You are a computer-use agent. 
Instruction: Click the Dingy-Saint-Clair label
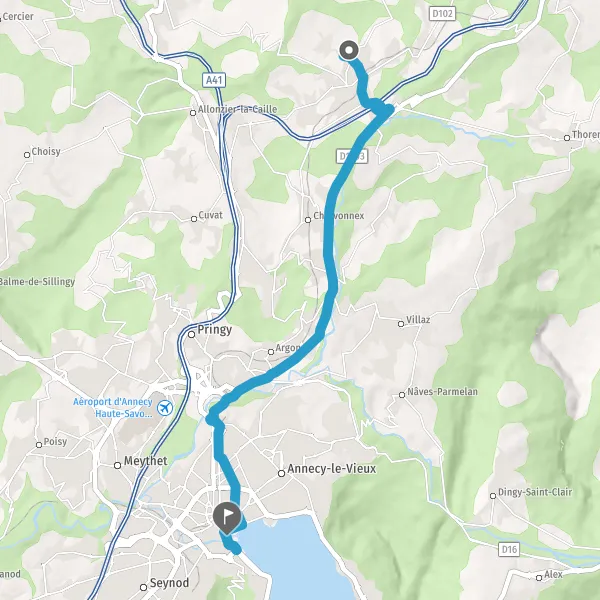535,492
